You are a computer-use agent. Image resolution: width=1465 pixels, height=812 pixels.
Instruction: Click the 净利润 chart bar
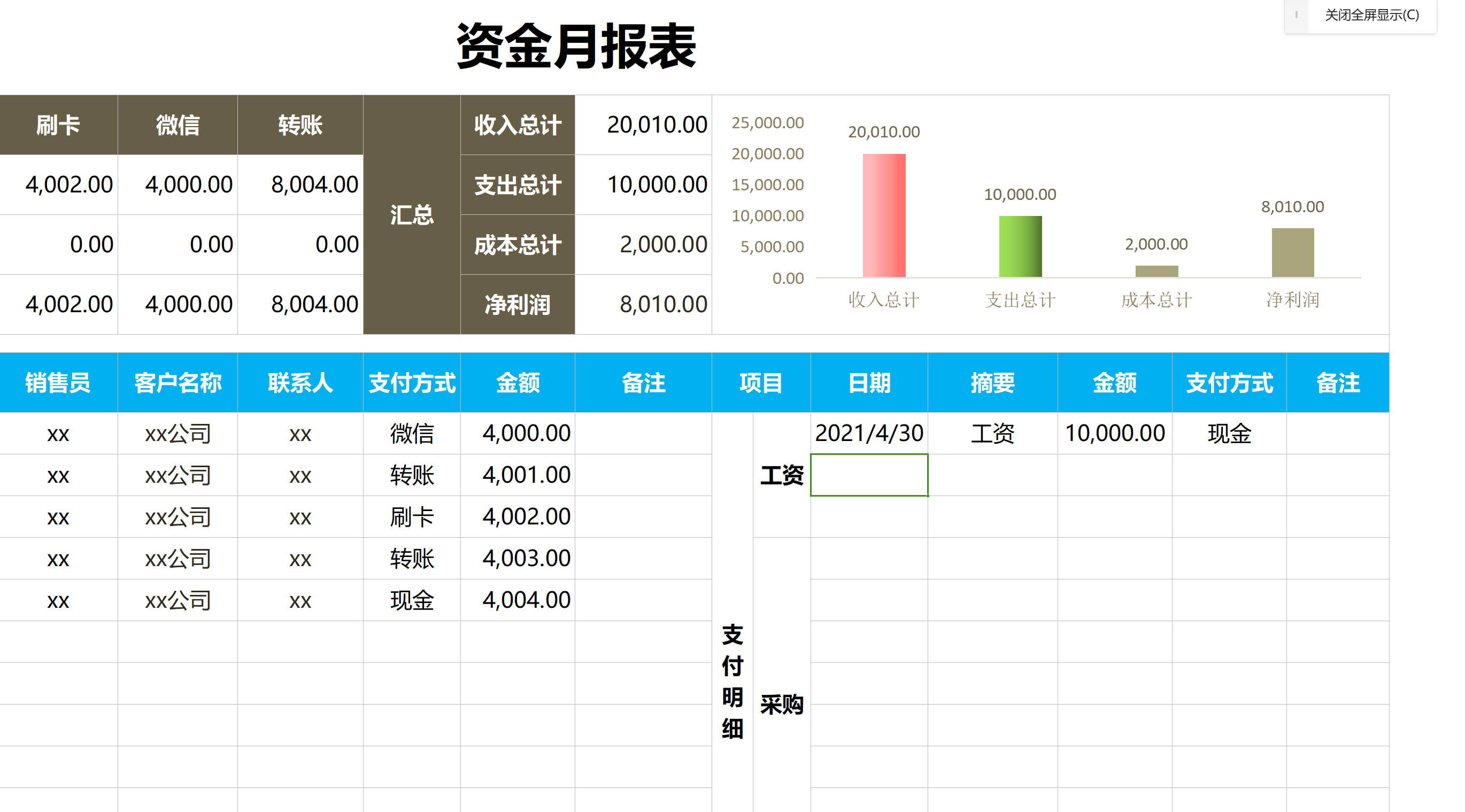point(1293,252)
